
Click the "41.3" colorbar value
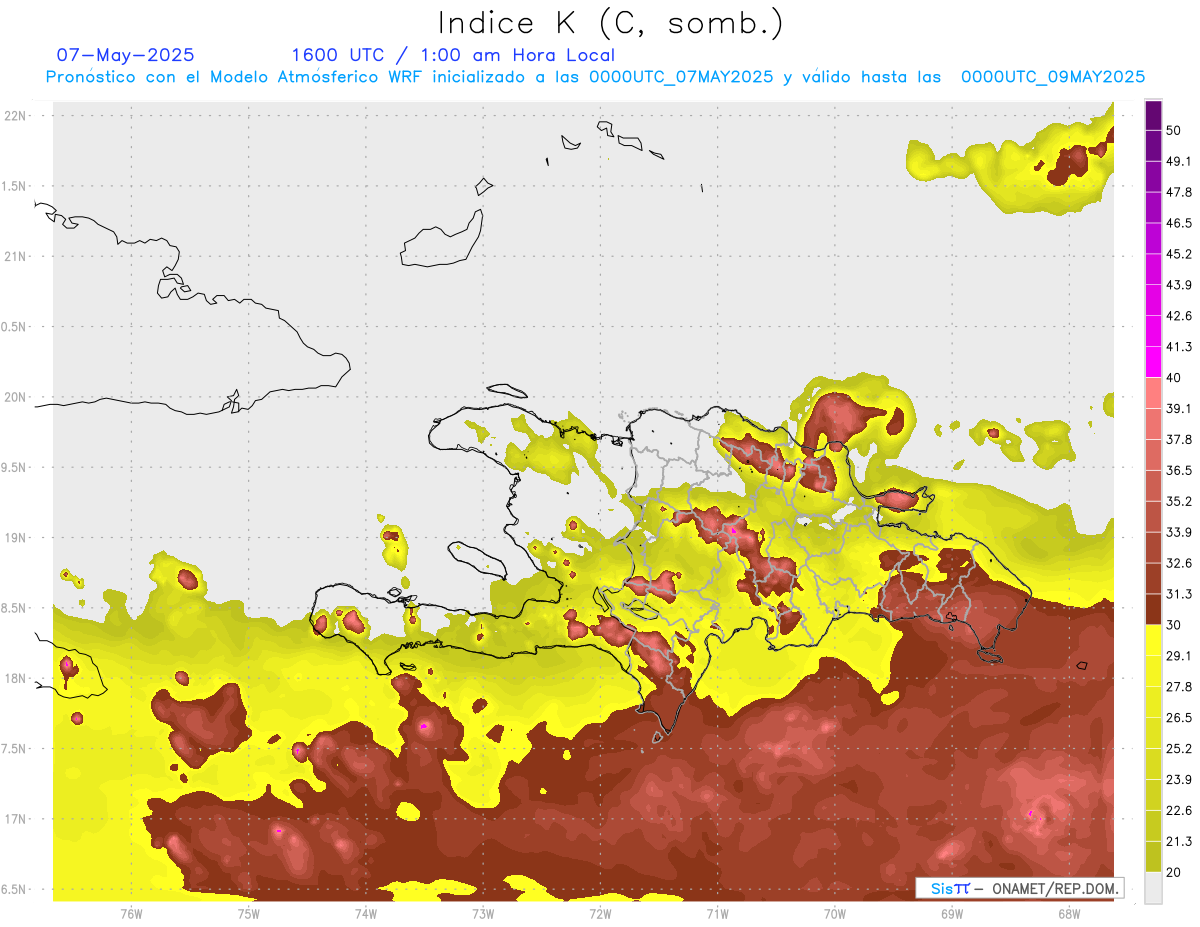tap(1178, 347)
